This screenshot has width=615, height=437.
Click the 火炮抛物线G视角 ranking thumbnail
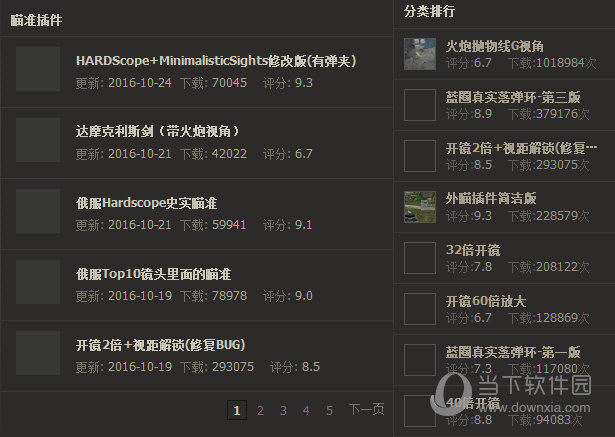419,54
